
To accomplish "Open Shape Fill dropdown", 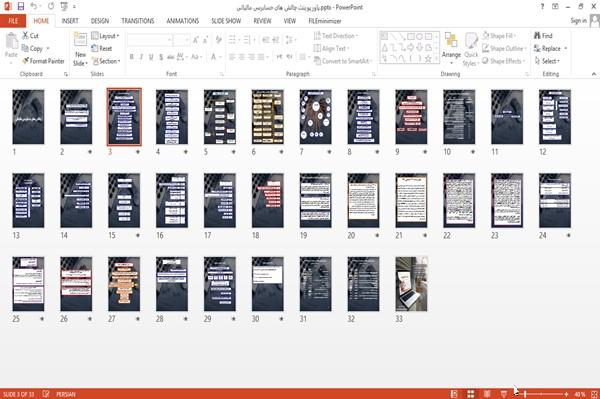I will tap(499, 36).
